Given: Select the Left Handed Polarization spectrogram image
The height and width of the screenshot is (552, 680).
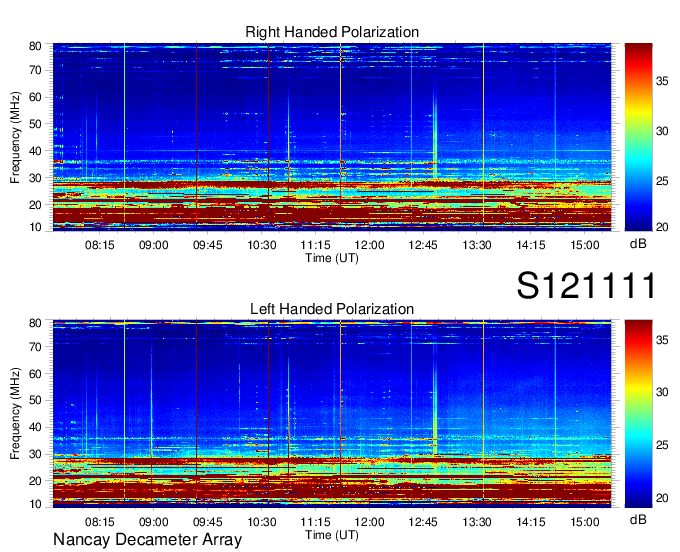Looking at the screenshot, I should pyautogui.click(x=332, y=414).
